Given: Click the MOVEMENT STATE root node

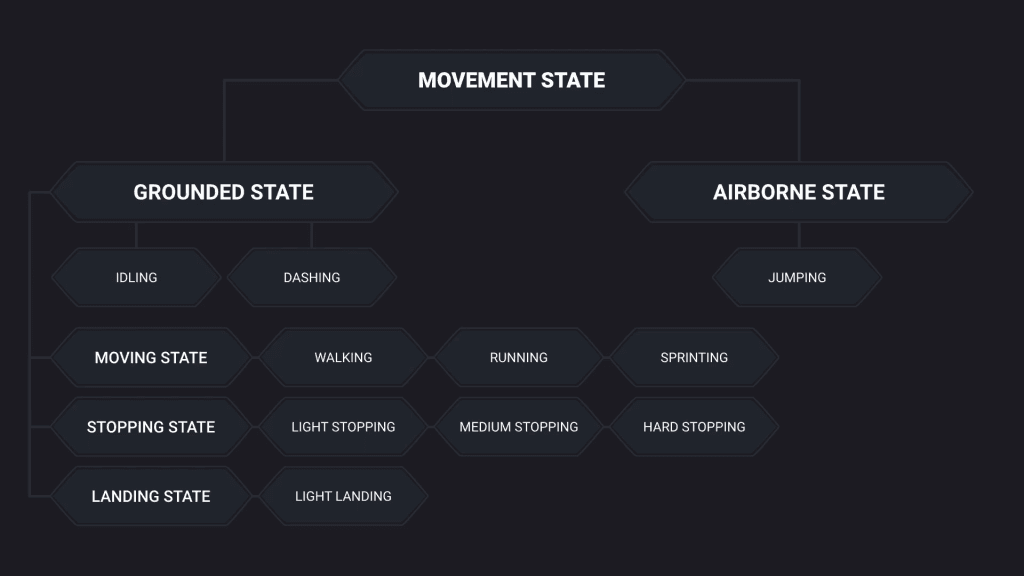Looking at the screenshot, I should click(511, 80).
